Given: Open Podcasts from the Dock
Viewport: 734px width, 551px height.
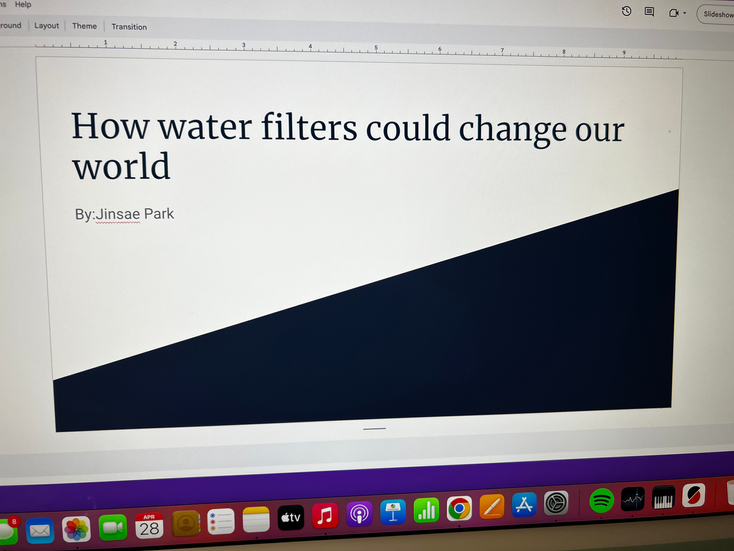Looking at the screenshot, I should [x=359, y=514].
